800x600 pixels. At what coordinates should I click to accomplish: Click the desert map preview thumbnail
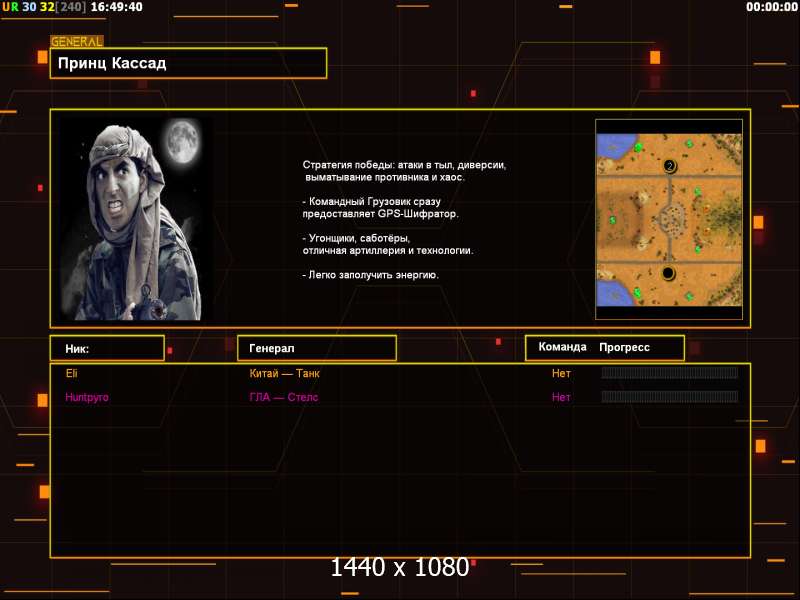pyautogui.click(x=669, y=219)
